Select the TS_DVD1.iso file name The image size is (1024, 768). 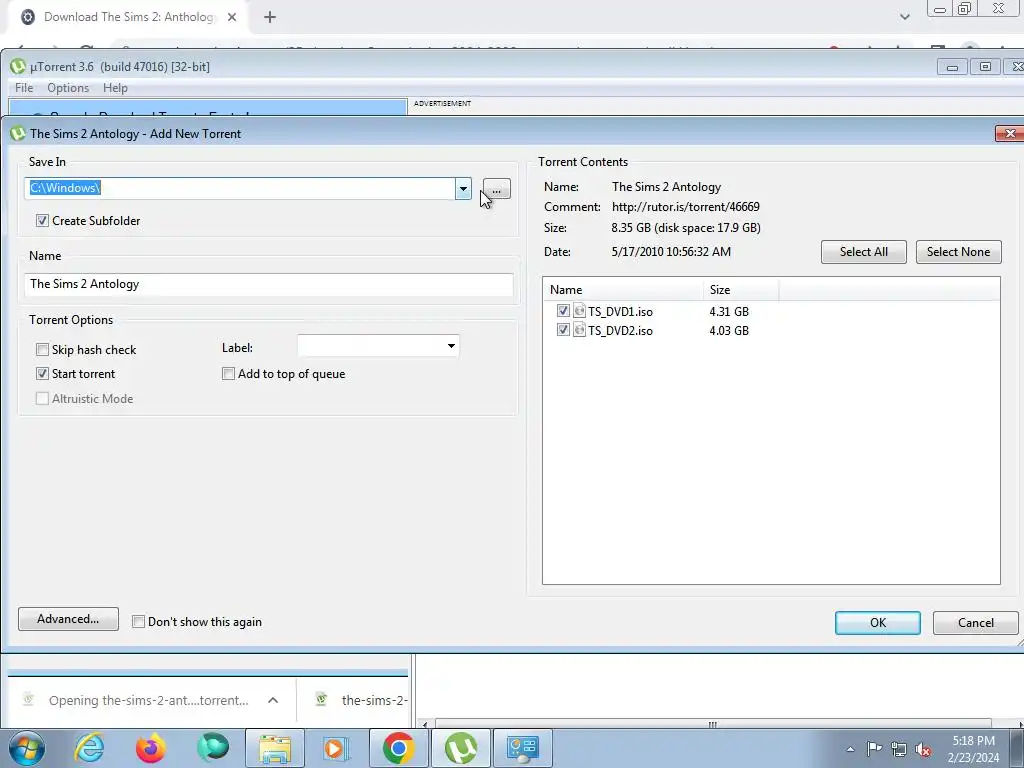coord(620,312)
